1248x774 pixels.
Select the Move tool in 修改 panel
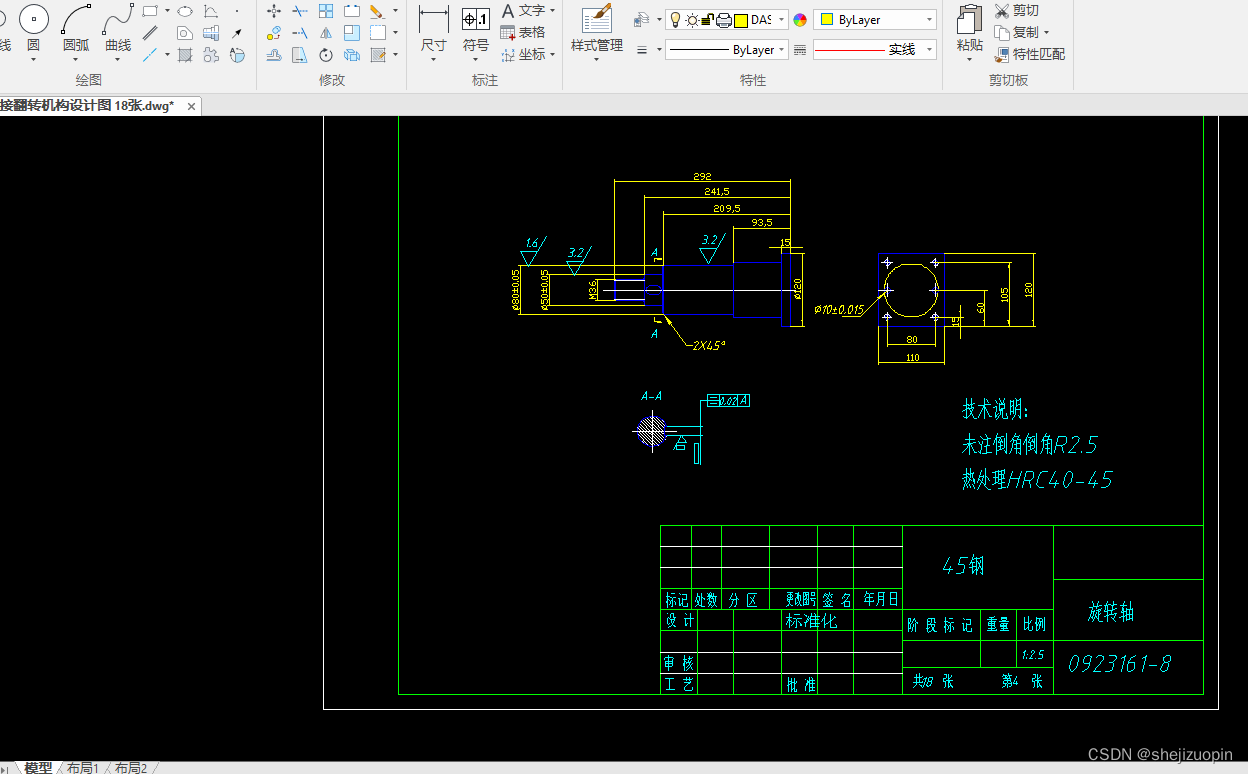(274, 11)
